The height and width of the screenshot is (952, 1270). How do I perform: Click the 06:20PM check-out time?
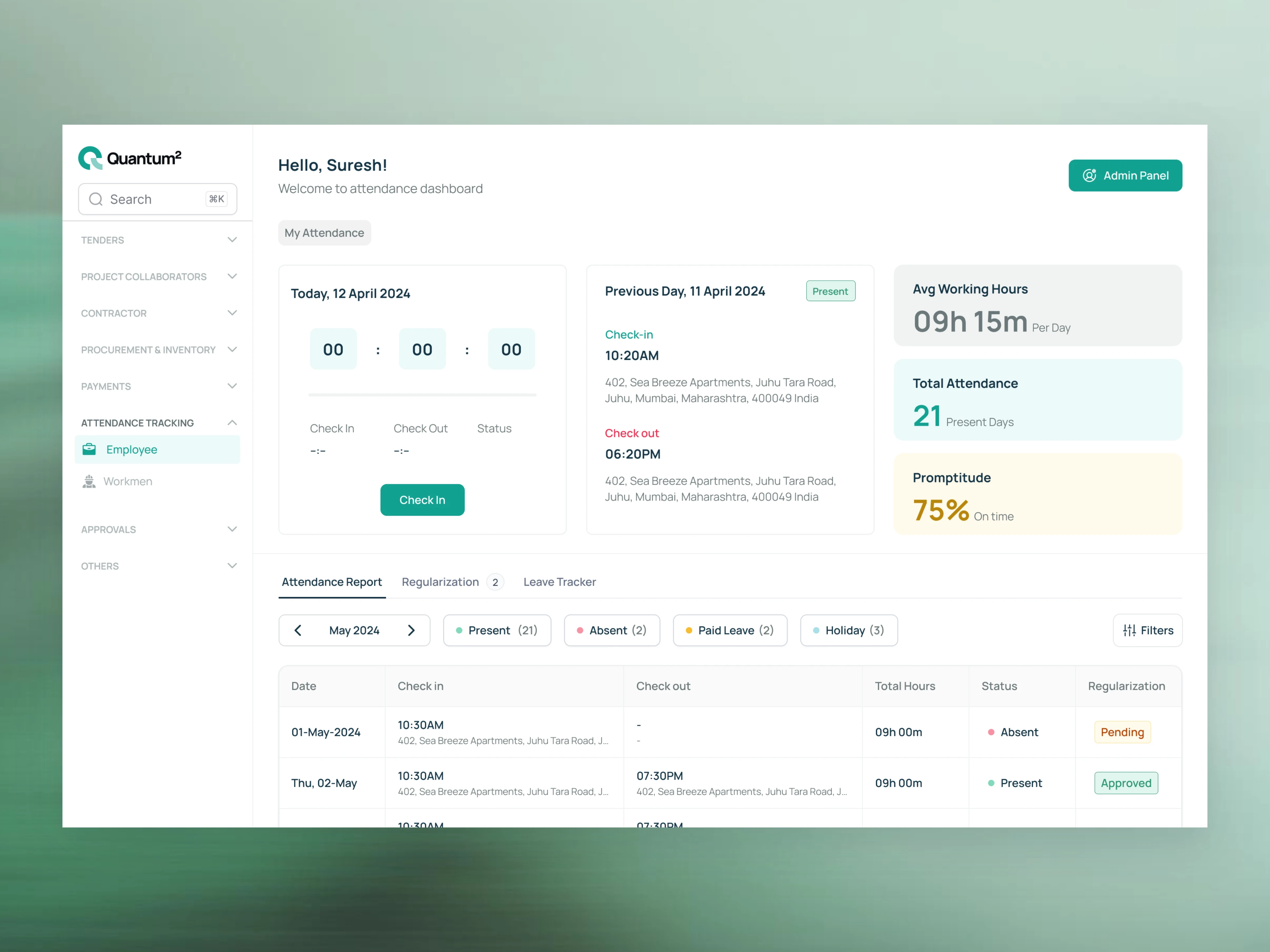633,454
